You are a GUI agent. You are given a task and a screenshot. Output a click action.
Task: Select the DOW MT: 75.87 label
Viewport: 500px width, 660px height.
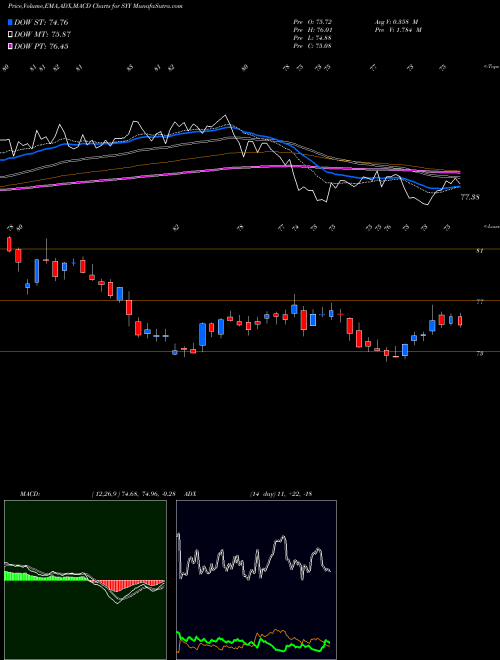pyautogui.click(x=42, y=35)
